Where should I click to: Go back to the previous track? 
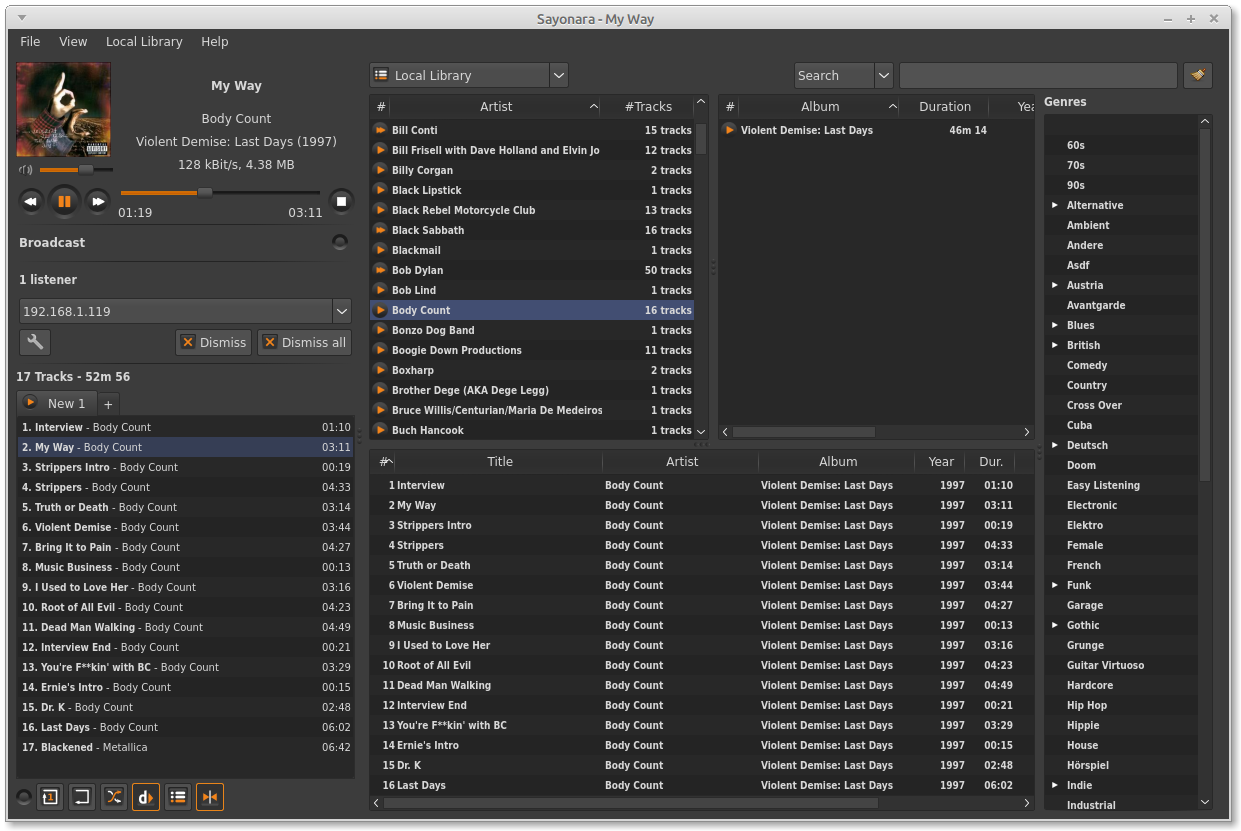point(31,201)
